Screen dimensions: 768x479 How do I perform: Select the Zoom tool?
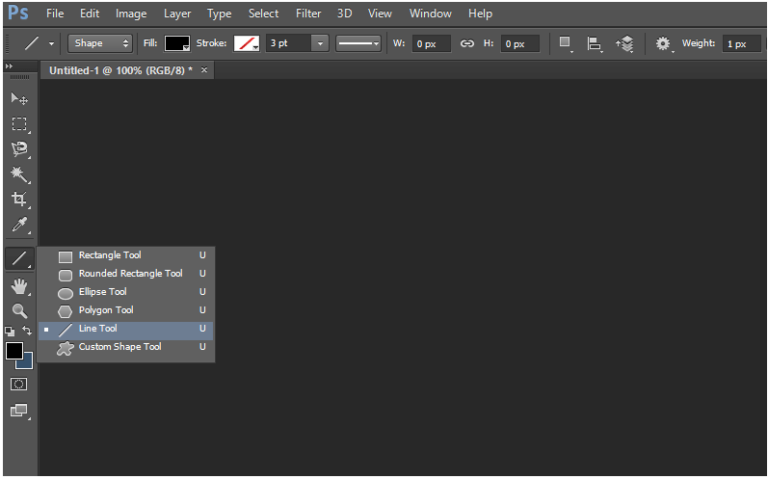pos(19,311)
